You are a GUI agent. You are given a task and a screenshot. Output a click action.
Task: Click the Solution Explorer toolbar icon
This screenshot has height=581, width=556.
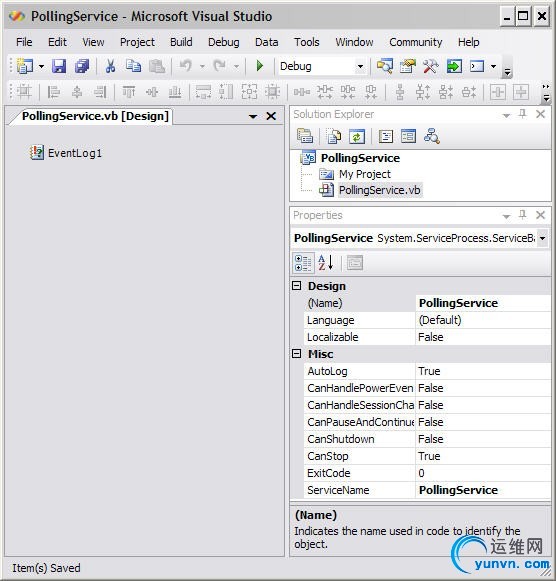pos(385,66)
